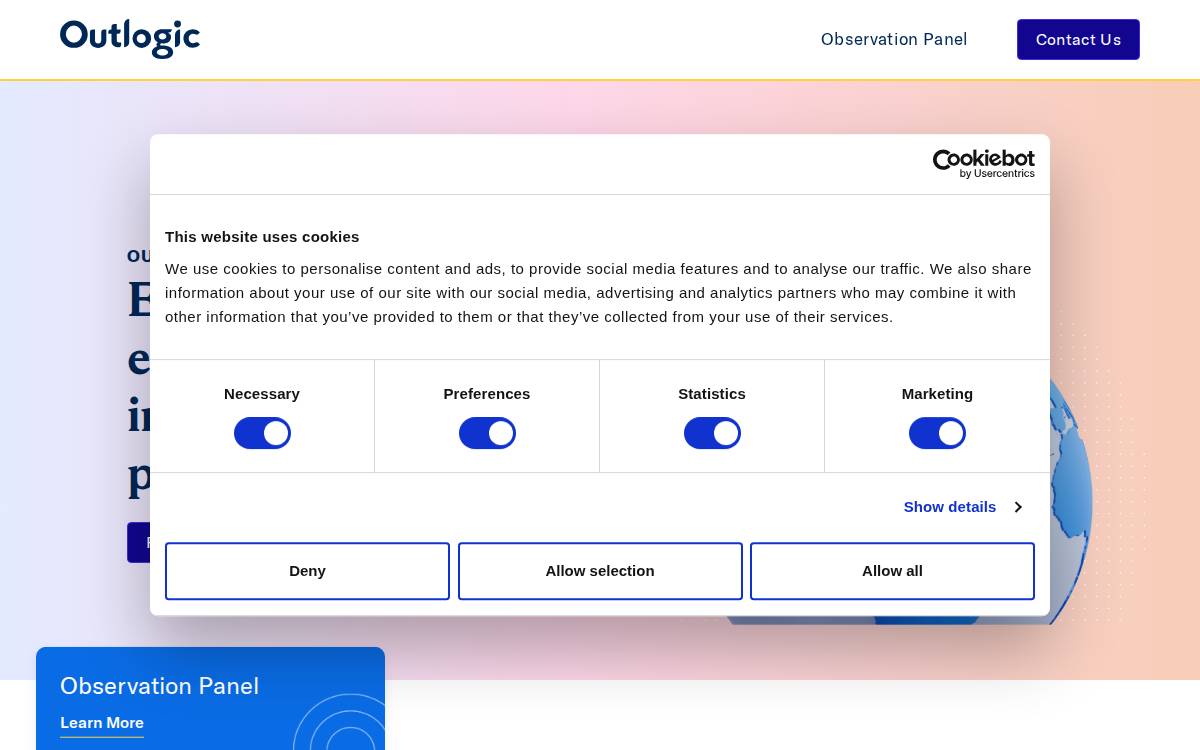Click the Preferences category label

[487, 394]
